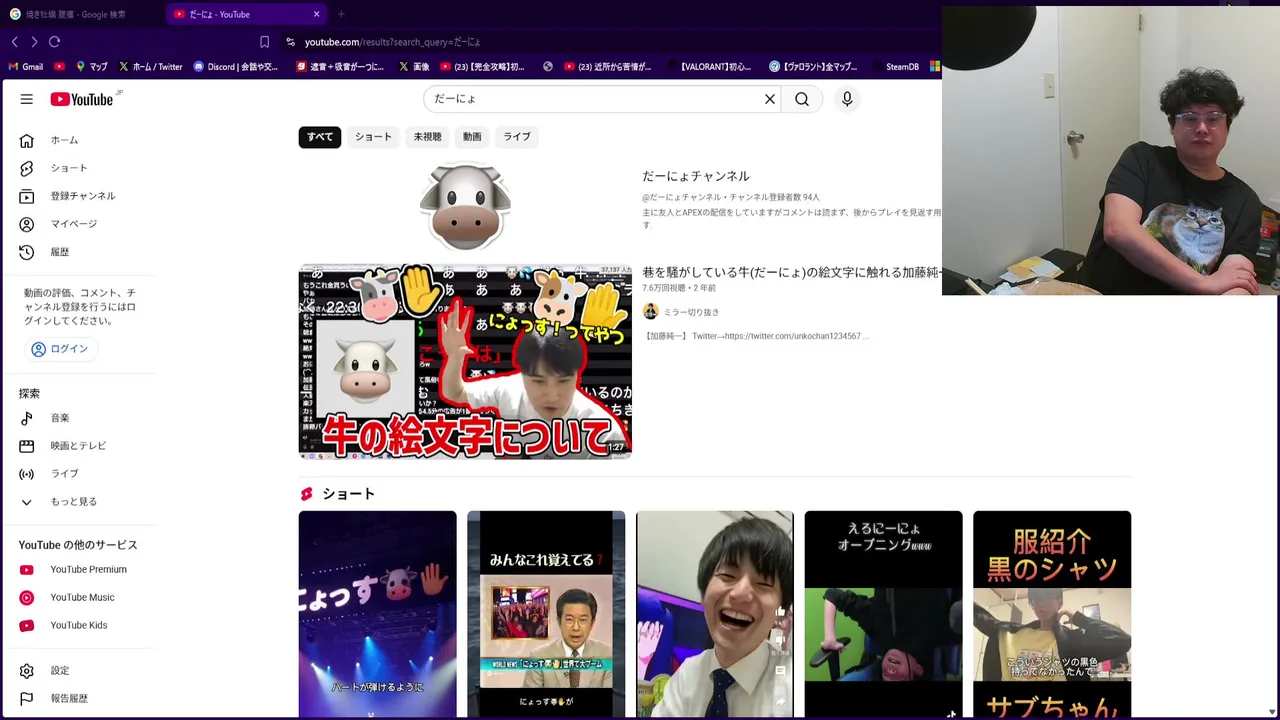The image size is (1280, 720).
Task: Select the すべて filter chip
Action: pyautogui.click(x=320, y=137)
